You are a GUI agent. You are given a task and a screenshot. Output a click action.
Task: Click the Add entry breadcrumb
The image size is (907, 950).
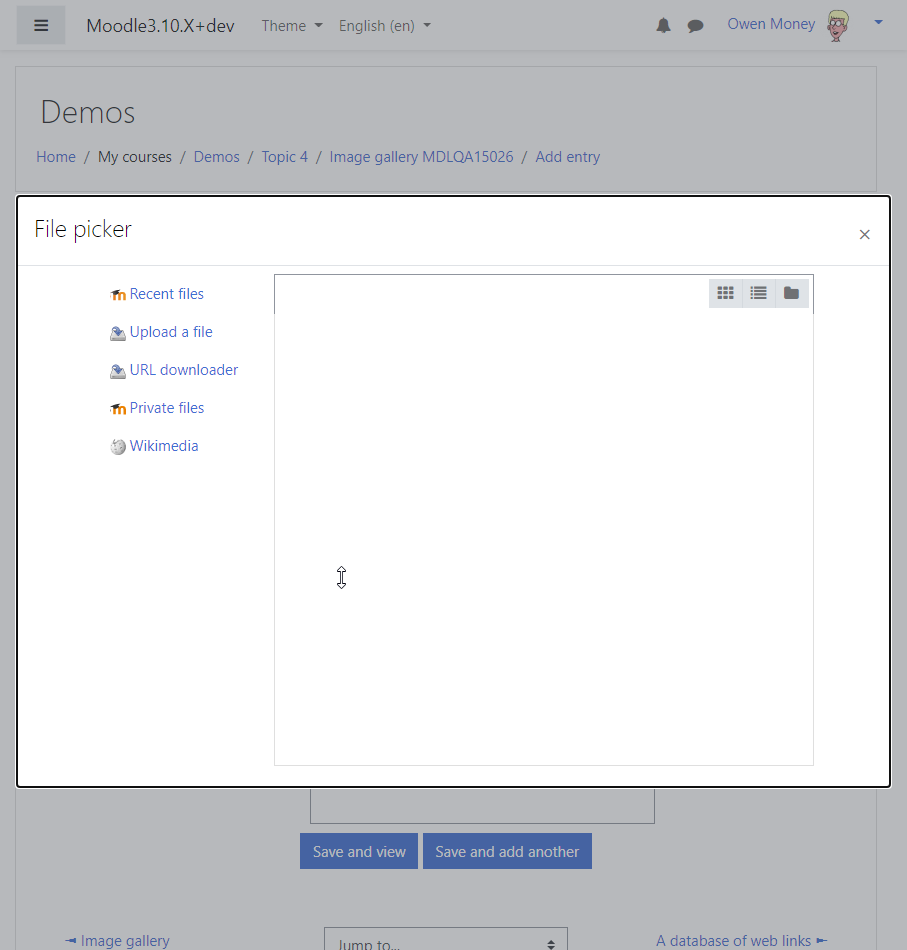[567, 157]
